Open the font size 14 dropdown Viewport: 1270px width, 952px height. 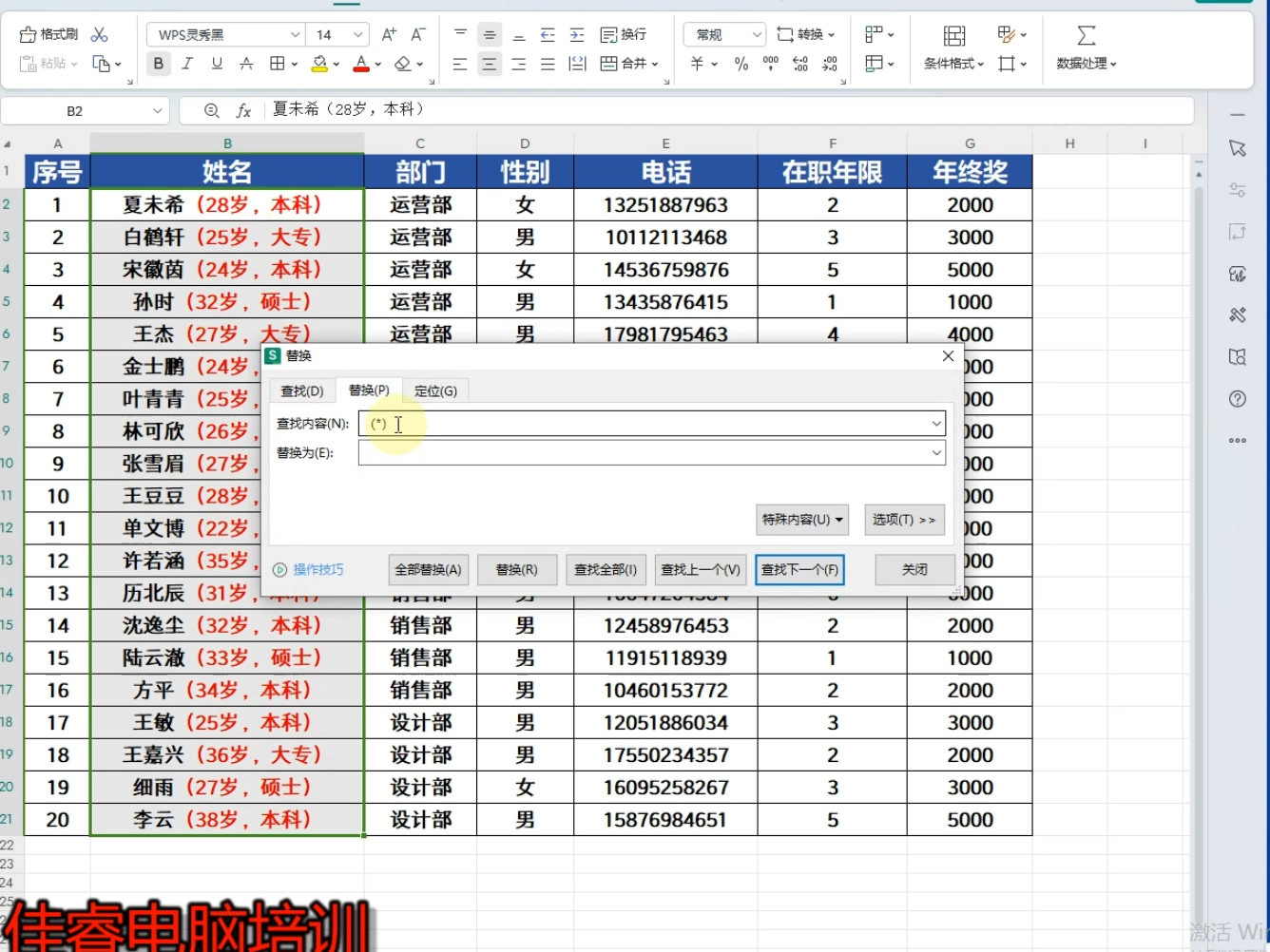click(x=357, y=34)
